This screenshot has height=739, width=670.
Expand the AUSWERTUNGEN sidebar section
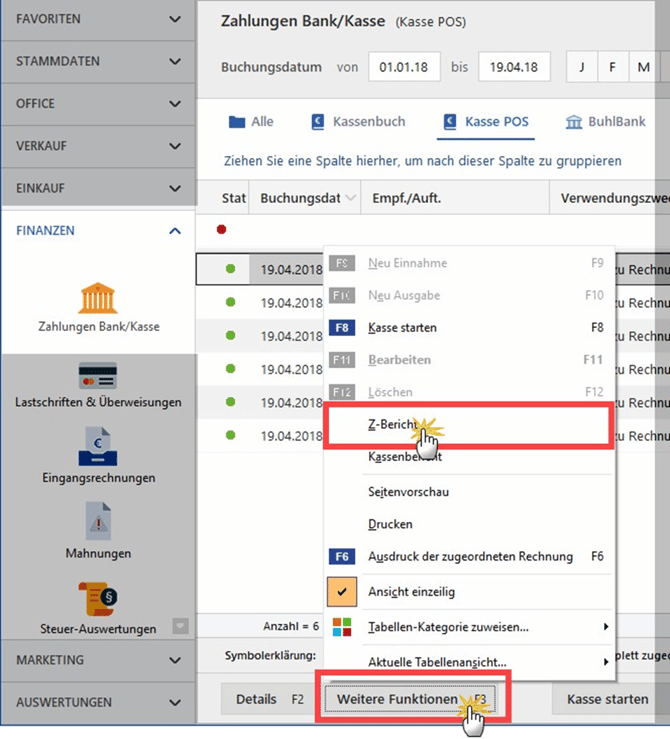coord(175,702)
